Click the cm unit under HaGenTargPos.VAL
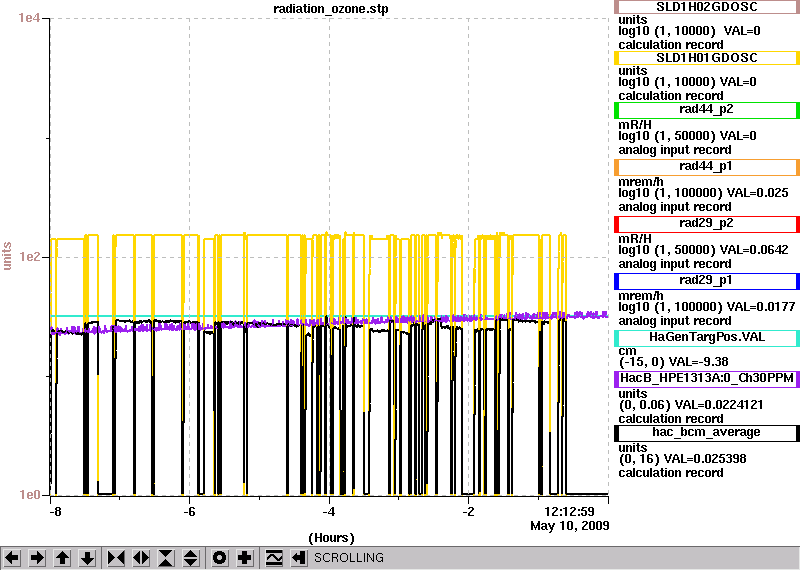This screenshot has width=800, height=570. click(x=628, y=351)
